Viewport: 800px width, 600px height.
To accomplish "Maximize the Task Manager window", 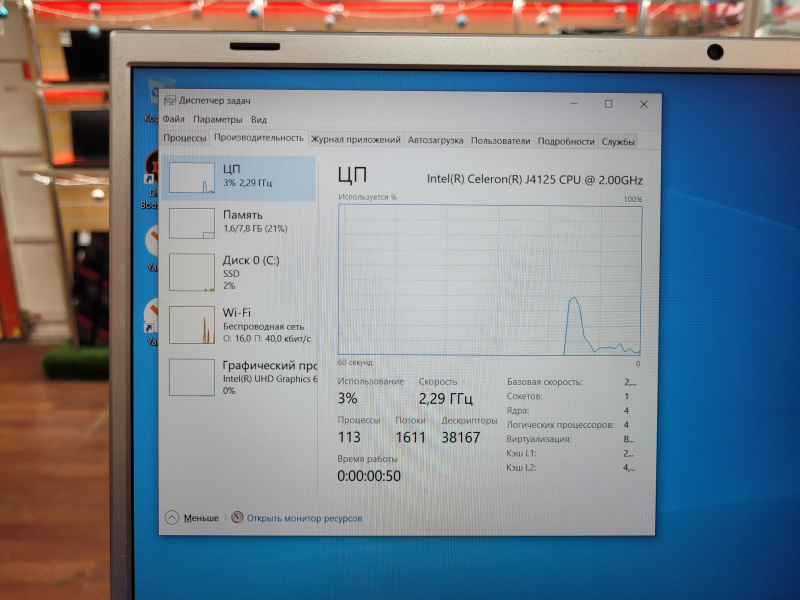I will tap(608, 104).
